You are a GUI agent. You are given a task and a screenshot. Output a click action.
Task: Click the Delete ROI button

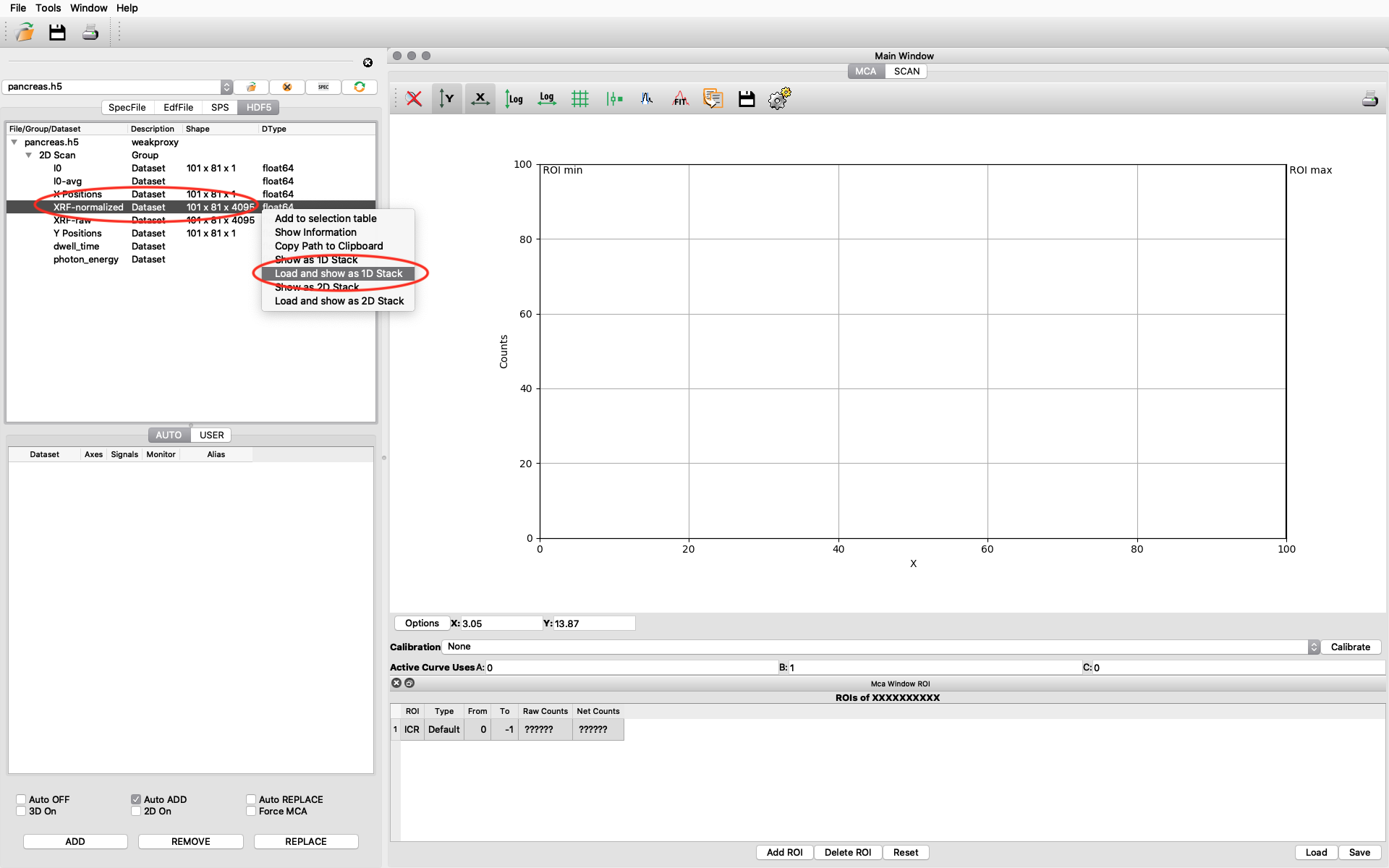848,853
